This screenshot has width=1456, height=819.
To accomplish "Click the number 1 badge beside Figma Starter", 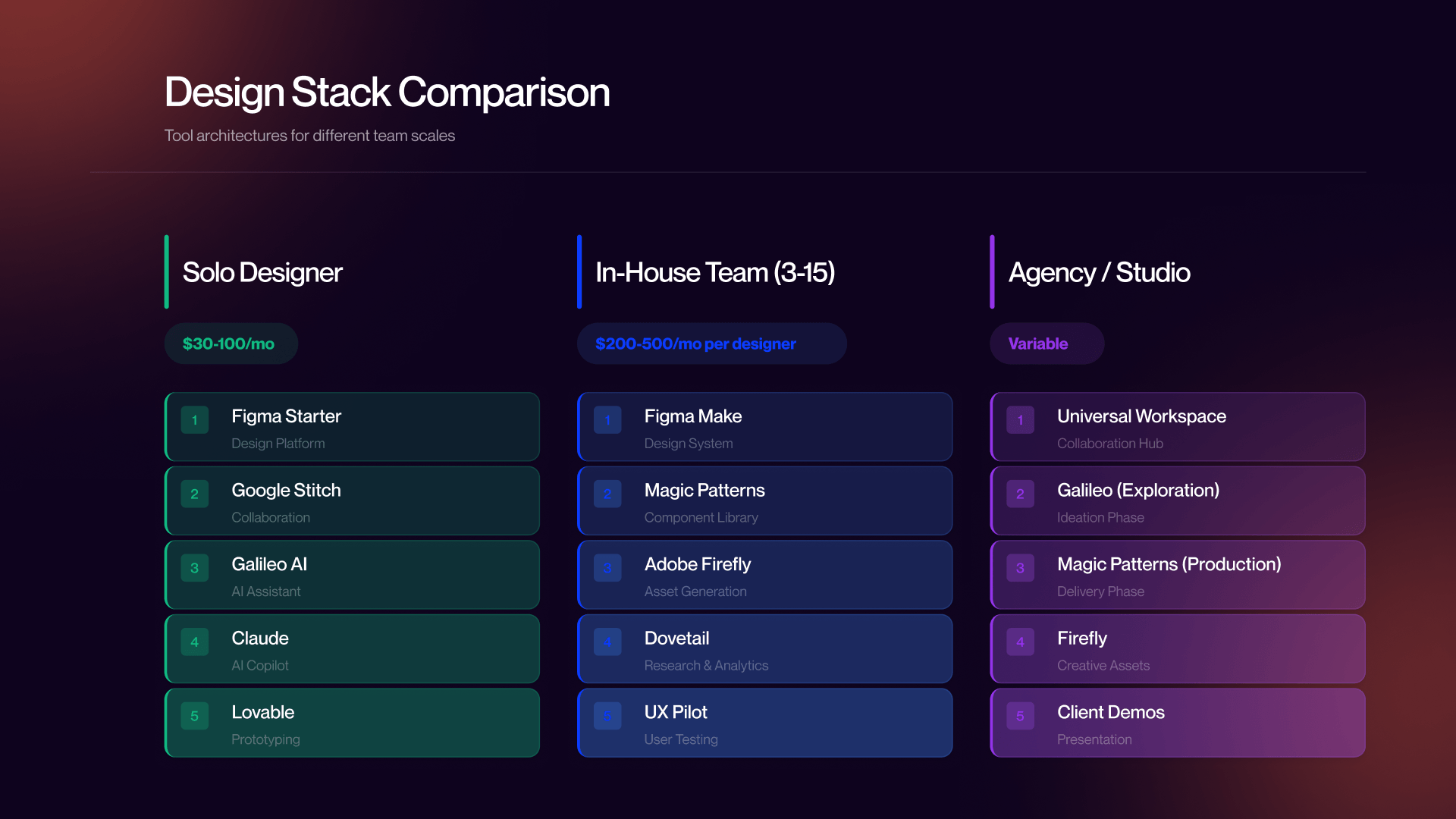I will click(195, 420).
